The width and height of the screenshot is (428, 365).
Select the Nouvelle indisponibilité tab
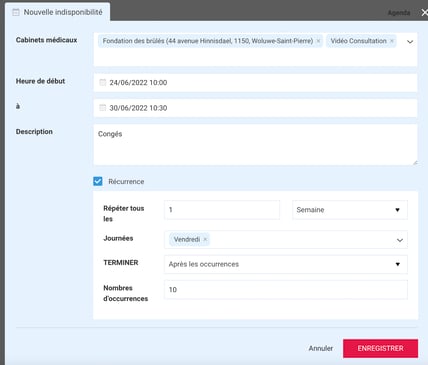[x=57, y=12]
